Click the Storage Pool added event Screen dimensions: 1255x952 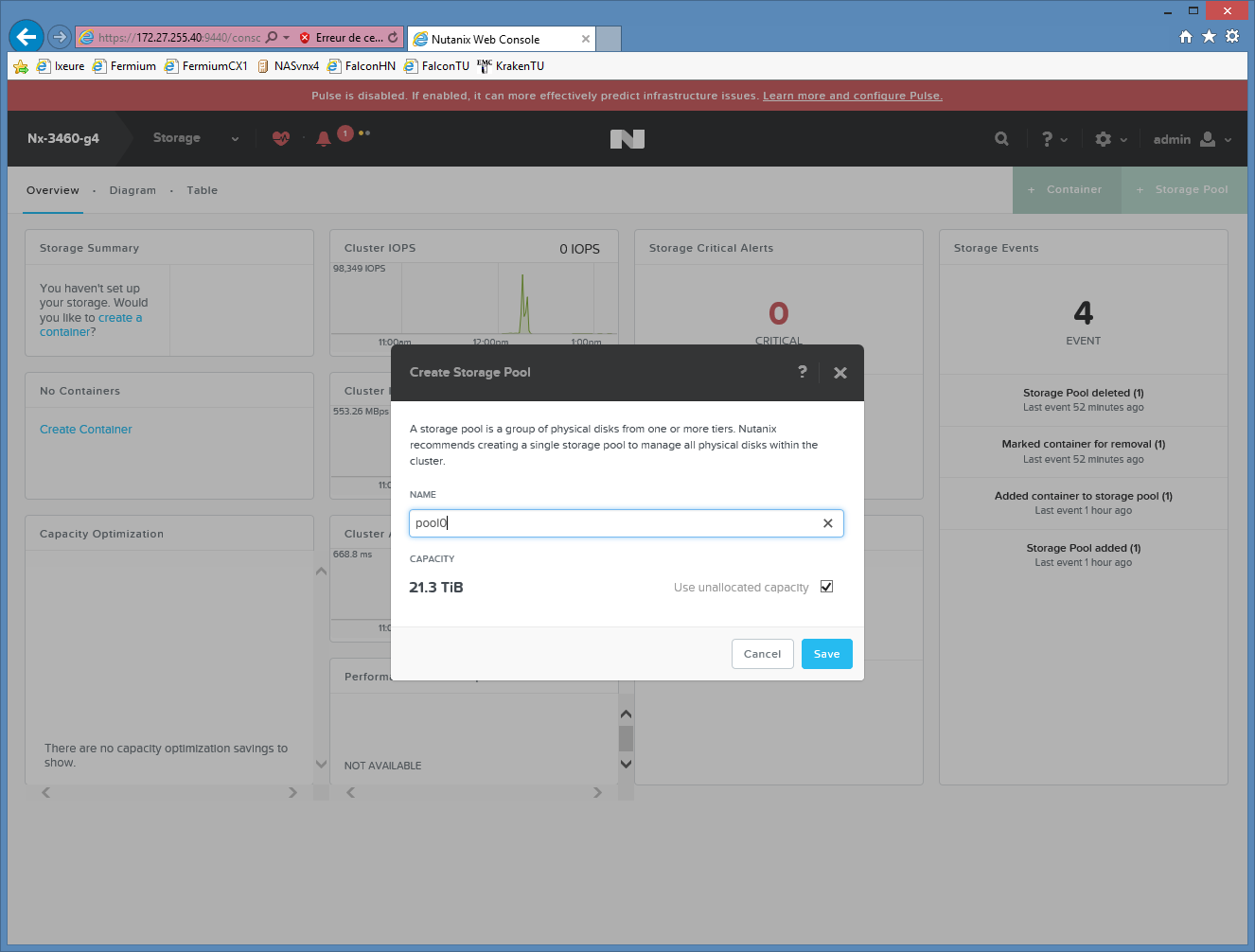tap(1084, 555)
